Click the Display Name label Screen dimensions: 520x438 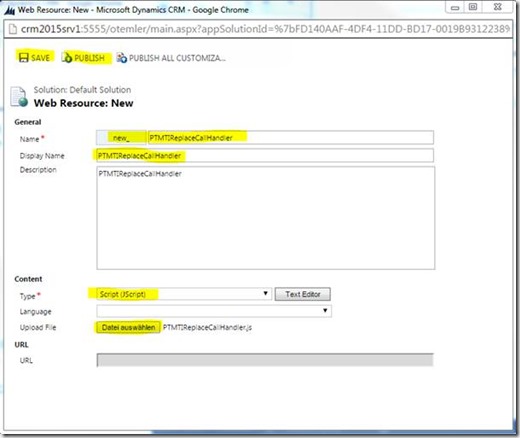pyautogui.click(x=42, y=156)
